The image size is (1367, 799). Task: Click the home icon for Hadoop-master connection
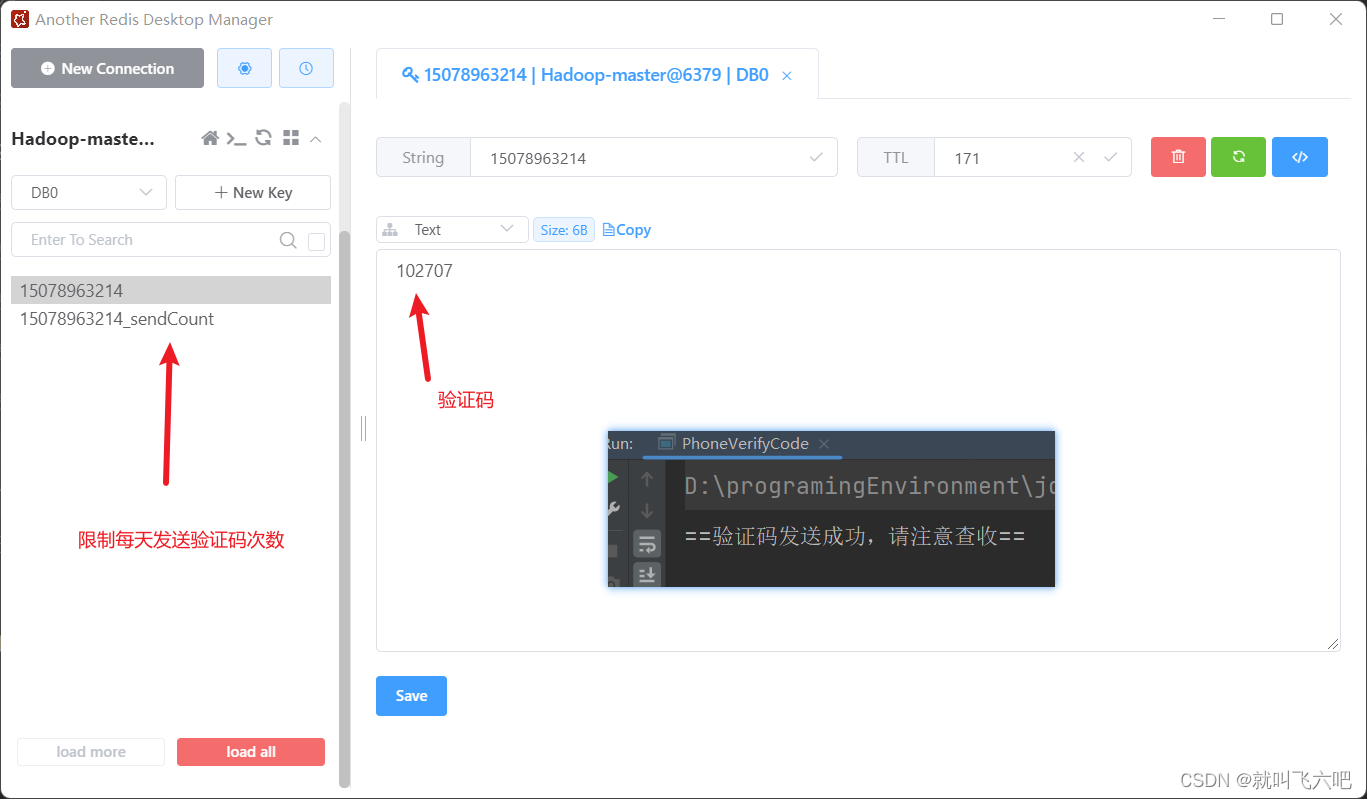click(x=210, y=138)
